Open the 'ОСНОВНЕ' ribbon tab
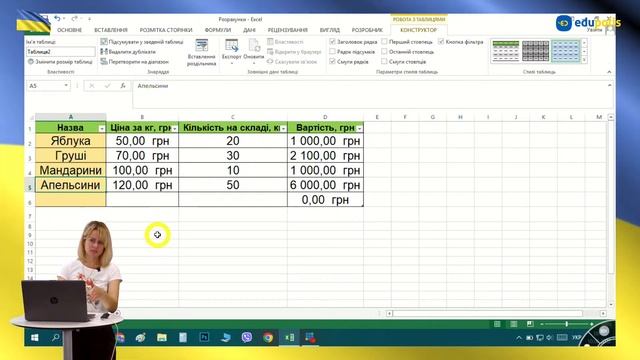Image resolution: width=640 pixels, height=360 pixels. tap(69, 30)
